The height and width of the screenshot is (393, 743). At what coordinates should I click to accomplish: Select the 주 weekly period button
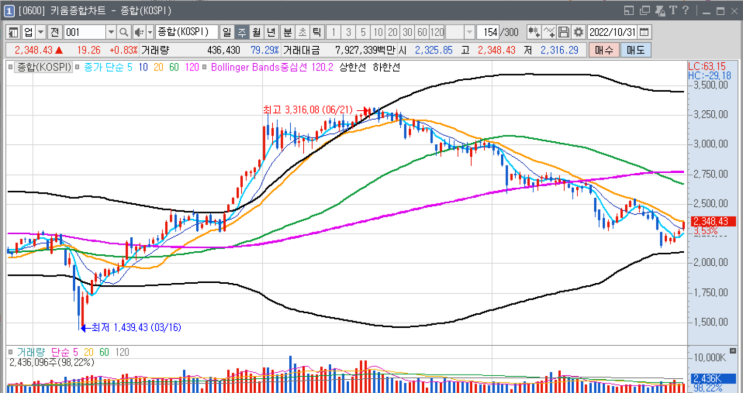point(242,32)
